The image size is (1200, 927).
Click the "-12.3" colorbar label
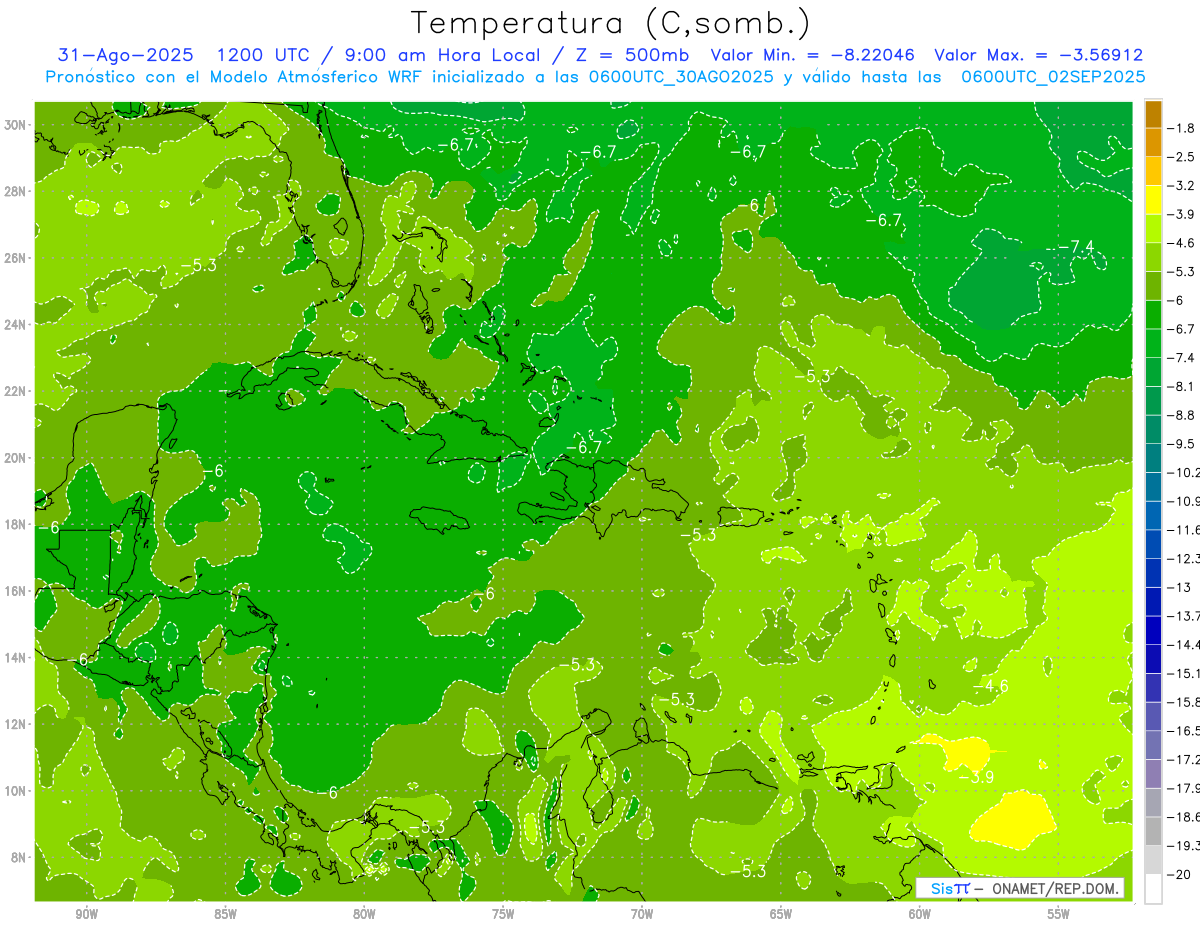(x=1185, y=558)
